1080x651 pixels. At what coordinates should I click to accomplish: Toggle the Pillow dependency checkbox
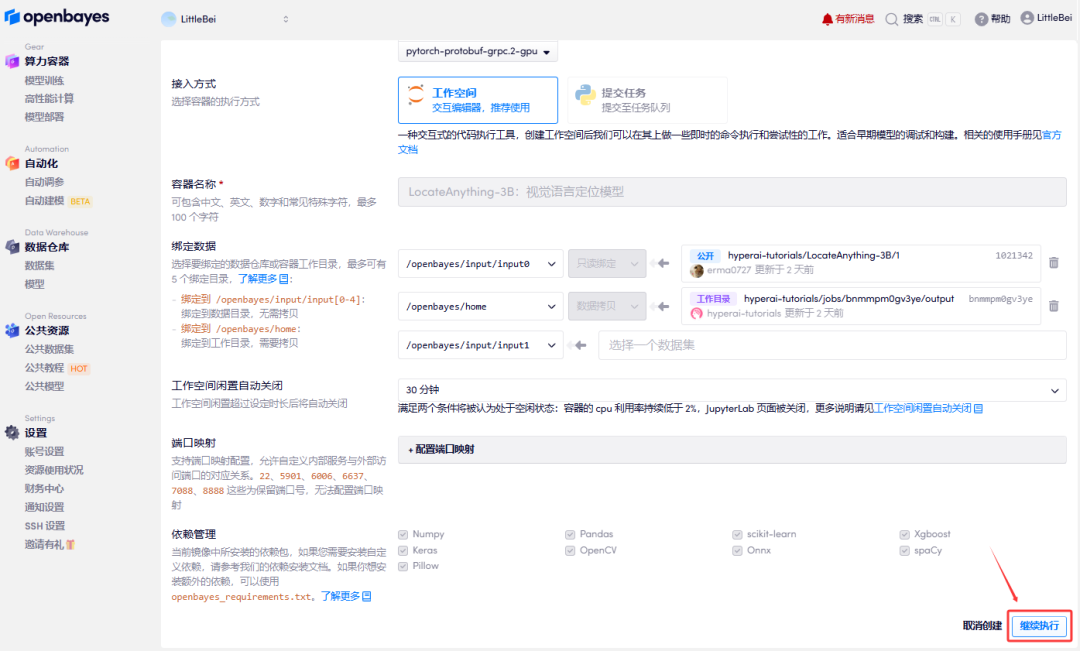(x=403, y=566)
